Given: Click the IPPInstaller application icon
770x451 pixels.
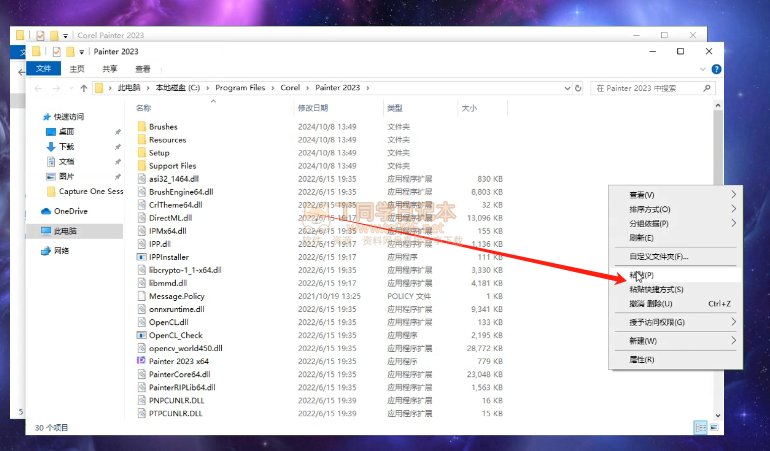Looking at the screenshot, I should coord(141,257).
